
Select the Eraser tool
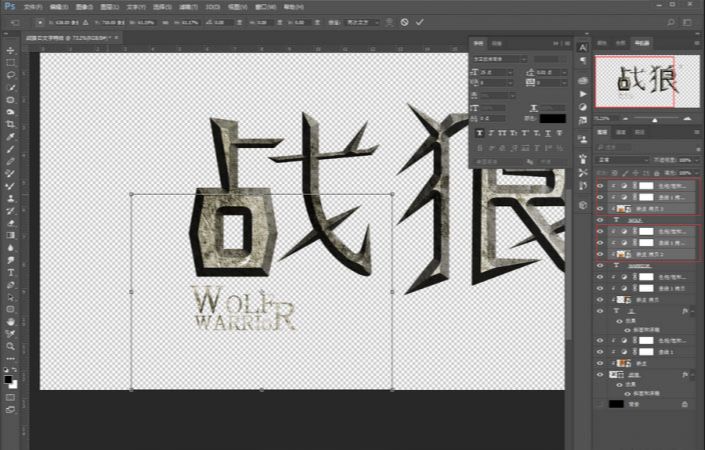(x=10, y=223)
